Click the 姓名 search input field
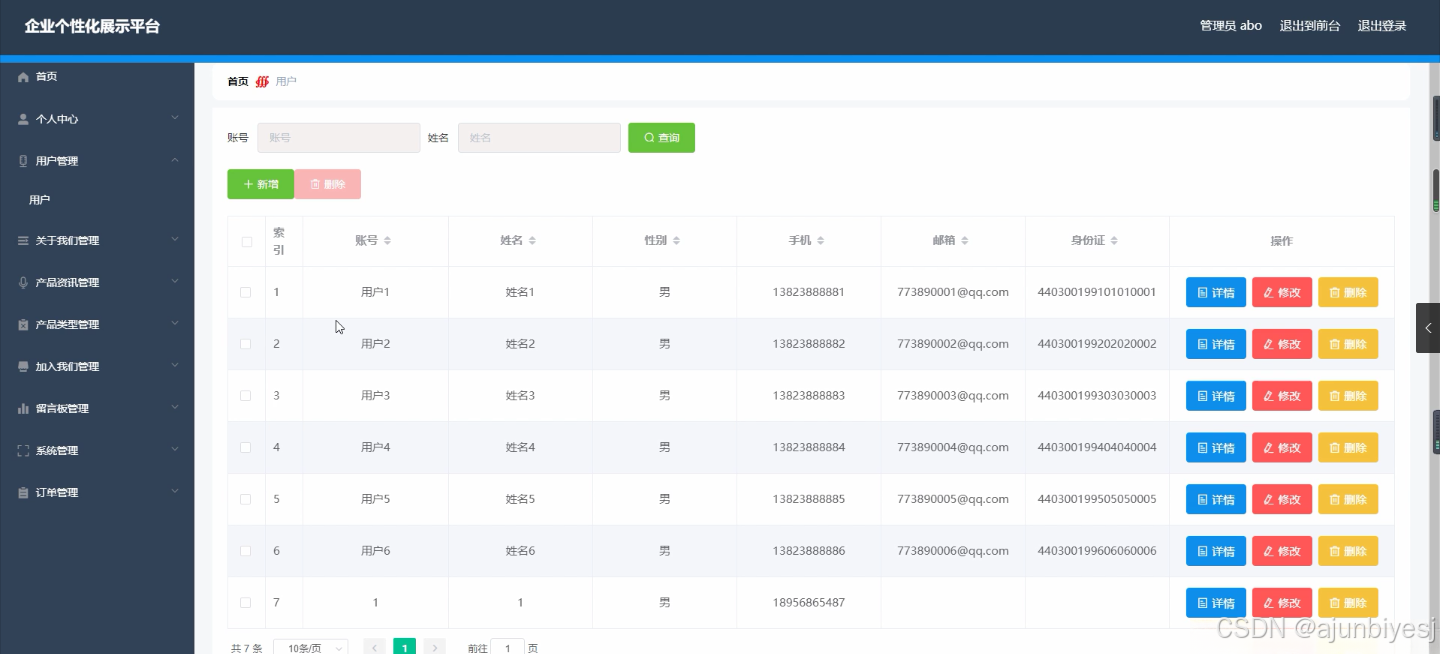The image size is (1440, 654). [539, 138]
